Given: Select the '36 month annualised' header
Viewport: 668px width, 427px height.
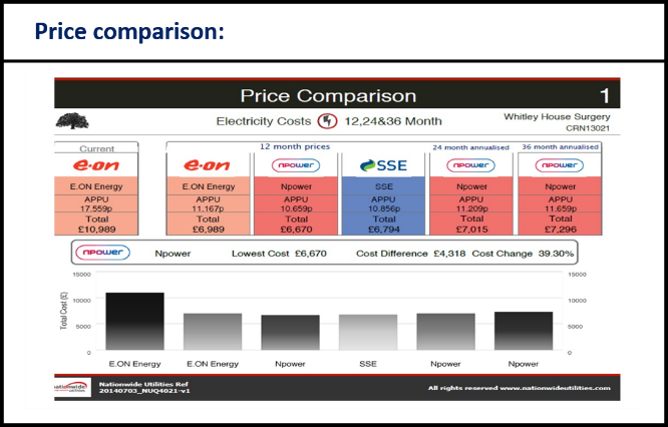Looking at the screenshot, I should (560, 147).
